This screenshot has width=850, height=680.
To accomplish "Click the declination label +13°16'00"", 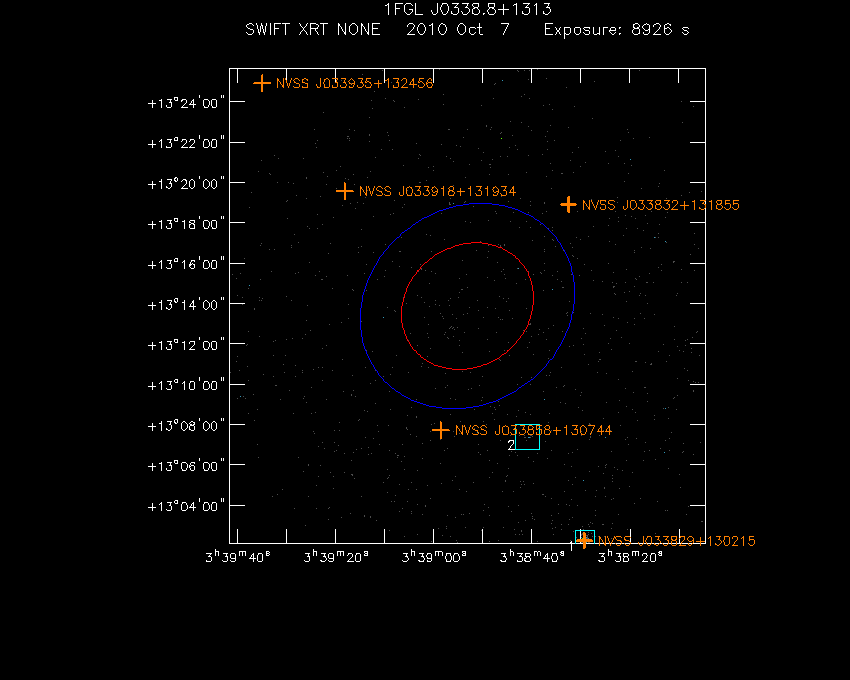I will (x=186, y=265).
